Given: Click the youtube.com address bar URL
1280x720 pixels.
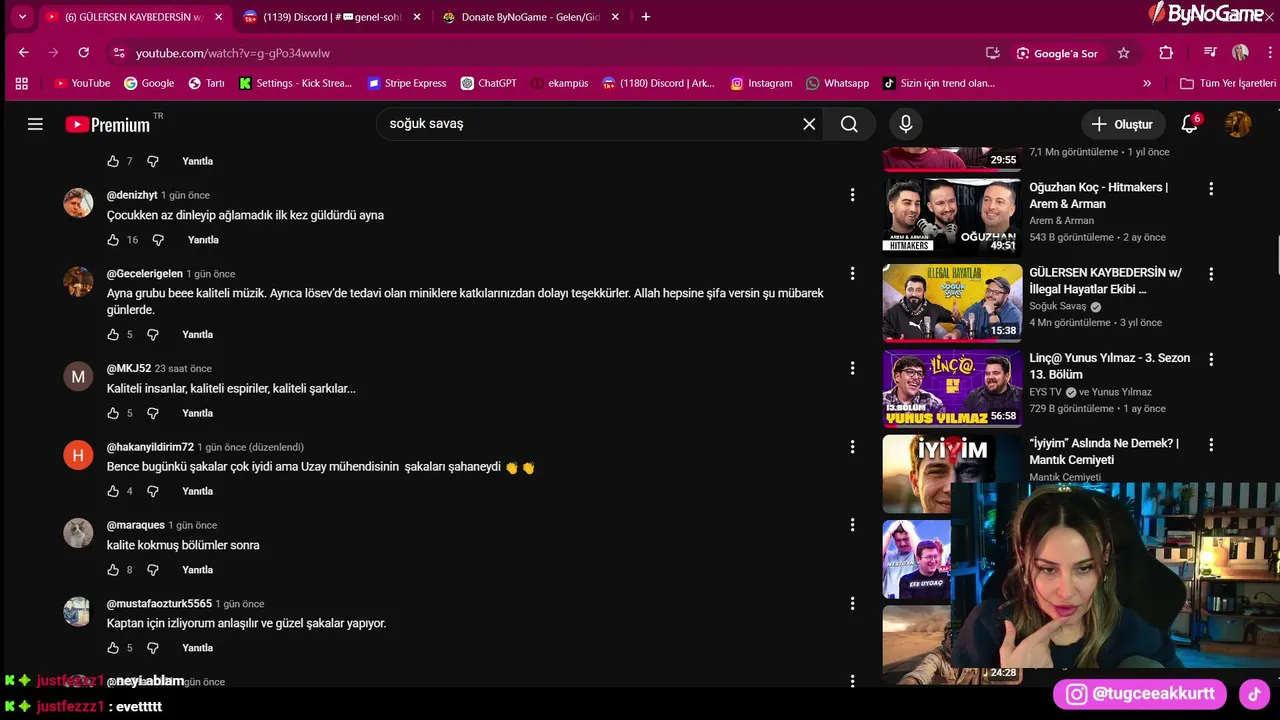Looking at the screenshot, I should 233,53.
